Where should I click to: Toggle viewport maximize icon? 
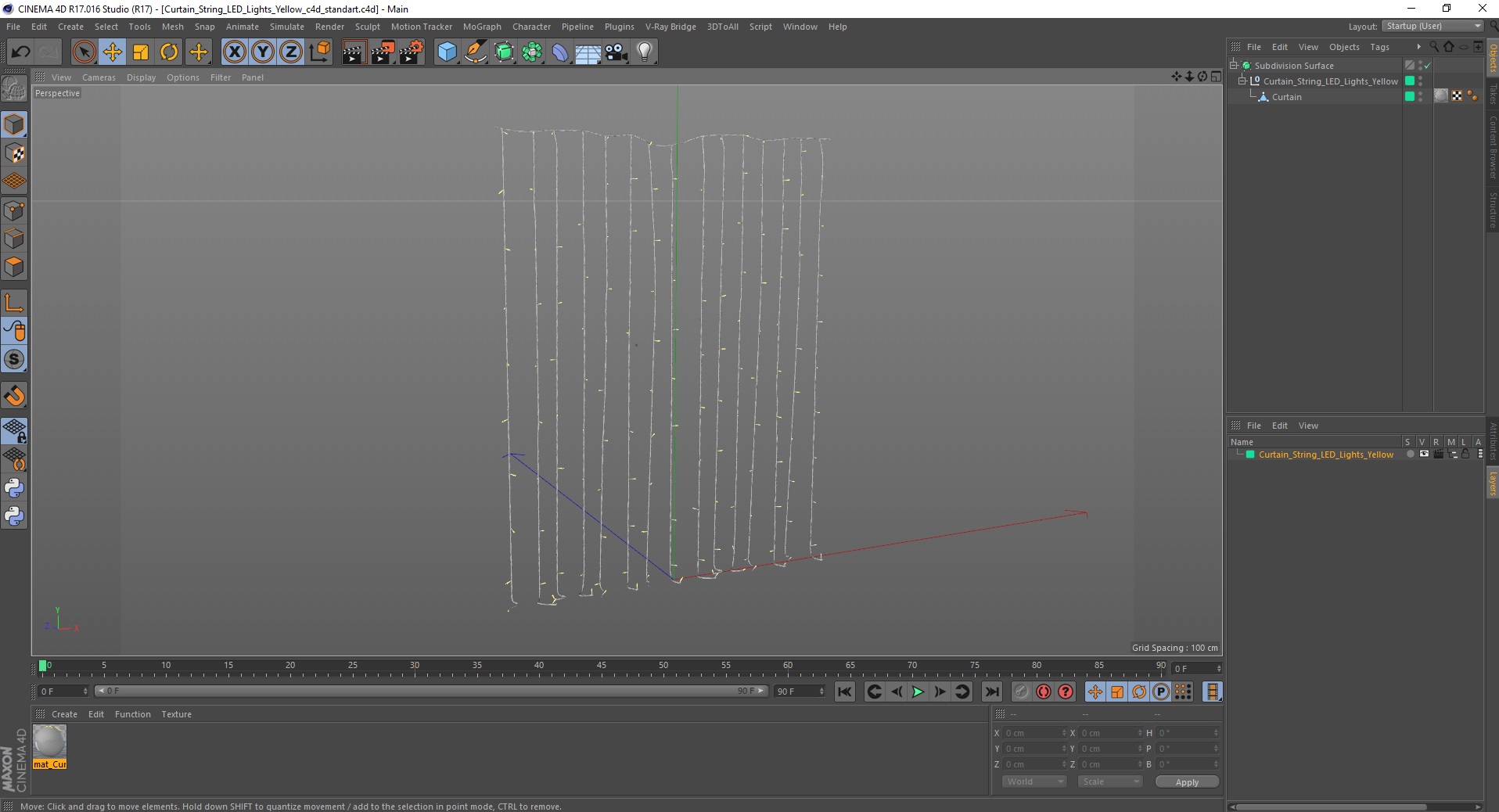pos(1216,77)
